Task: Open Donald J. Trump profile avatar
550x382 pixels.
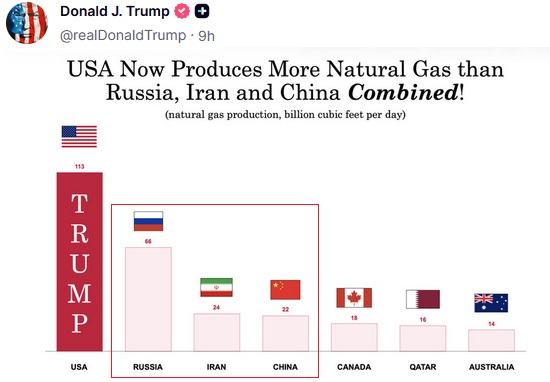Action: click(x=27, y=22)
